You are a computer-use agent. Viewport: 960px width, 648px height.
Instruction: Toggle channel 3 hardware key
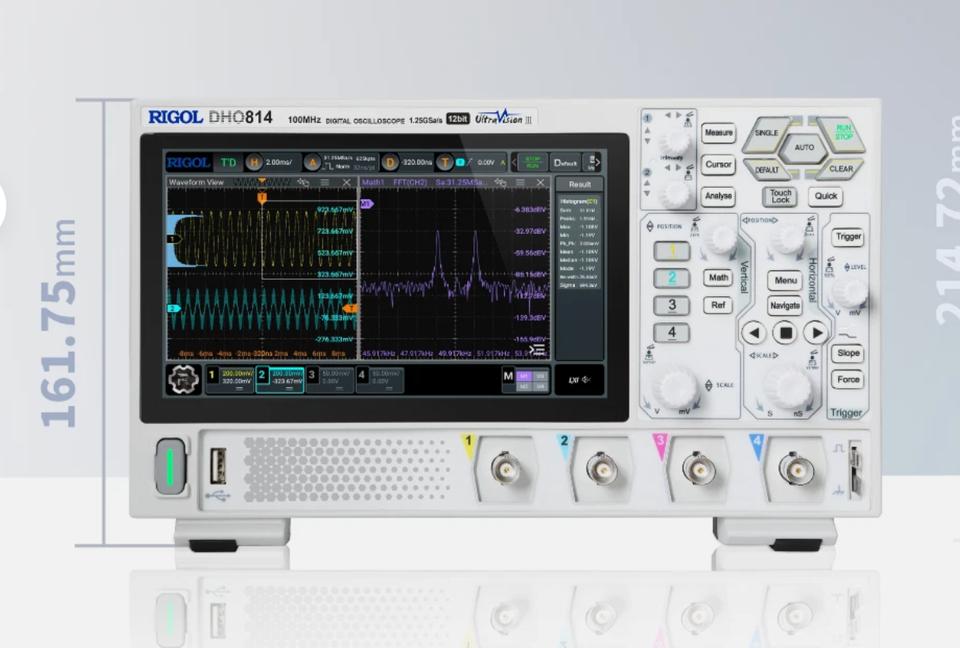pos(672,305)
